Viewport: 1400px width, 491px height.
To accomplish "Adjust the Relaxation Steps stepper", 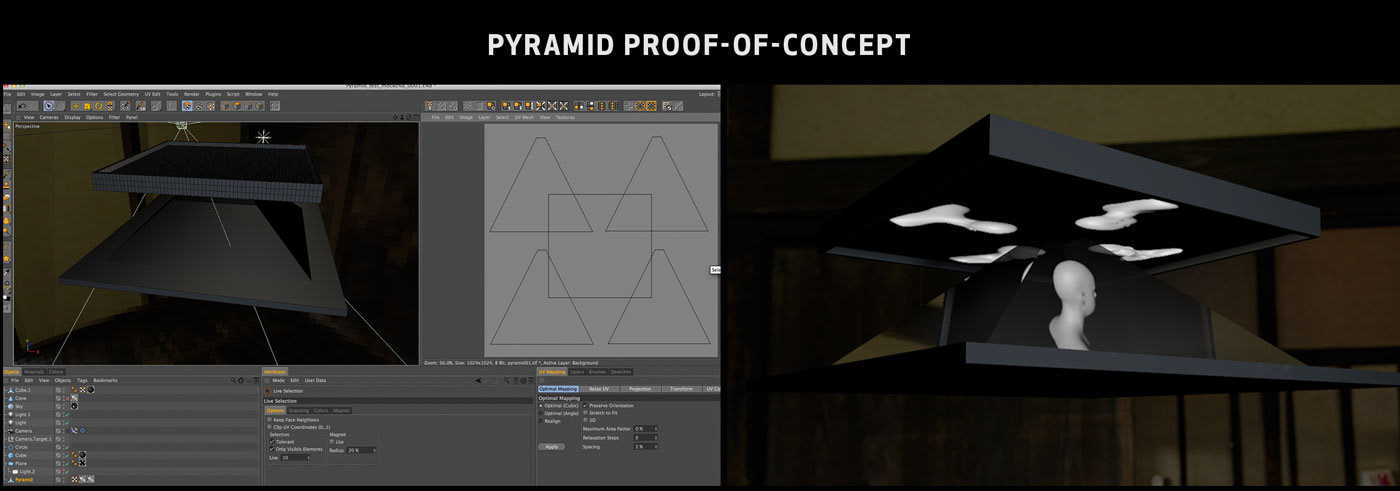I will click(656, 438).
